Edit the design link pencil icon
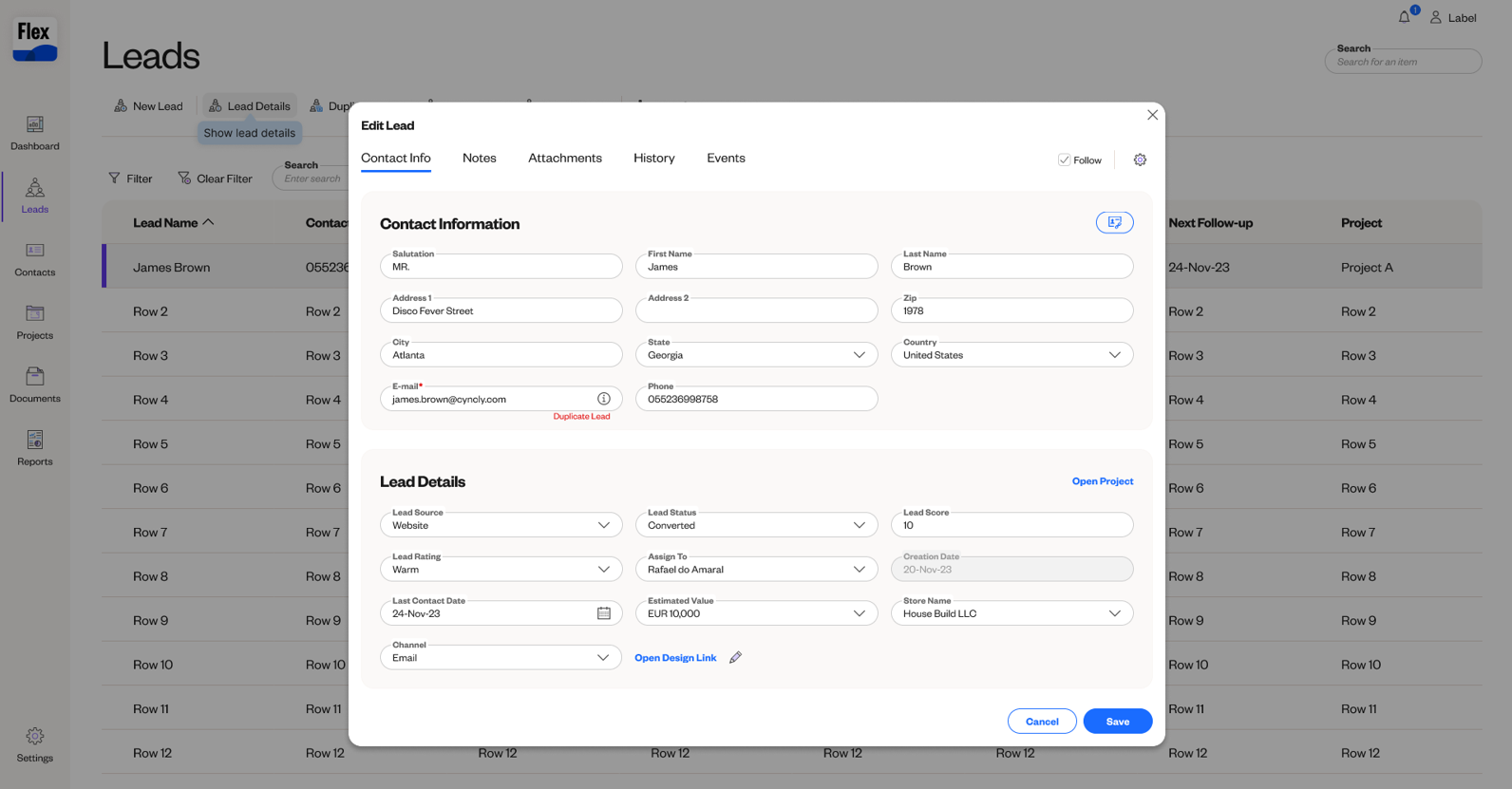The image size is (1512, 789). tap(735, 657)
